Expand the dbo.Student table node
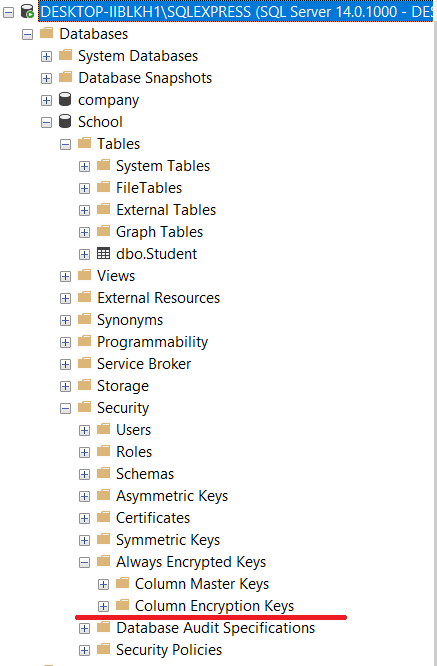The image size is (437, 666). click(x=85, y=254)
